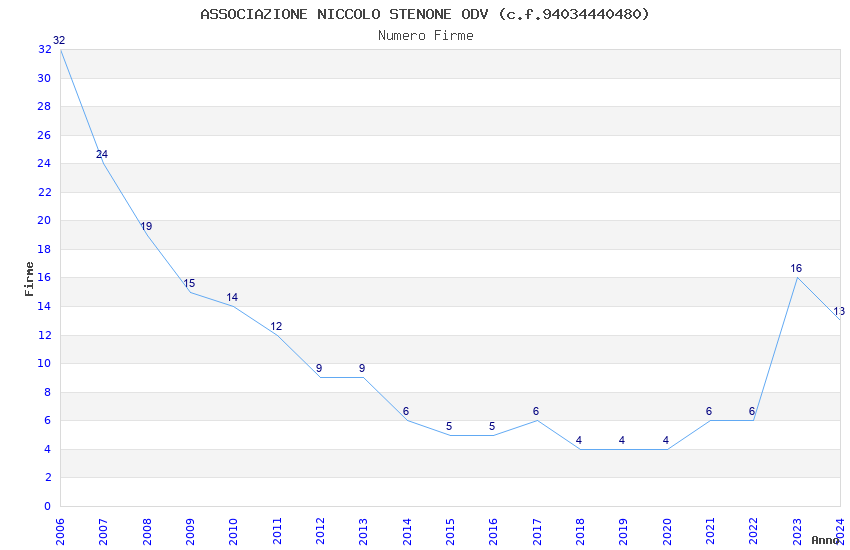This screenshot has height=550, width=850.
Task: Click the x-axis year 2014
Action: pos(407,532)
